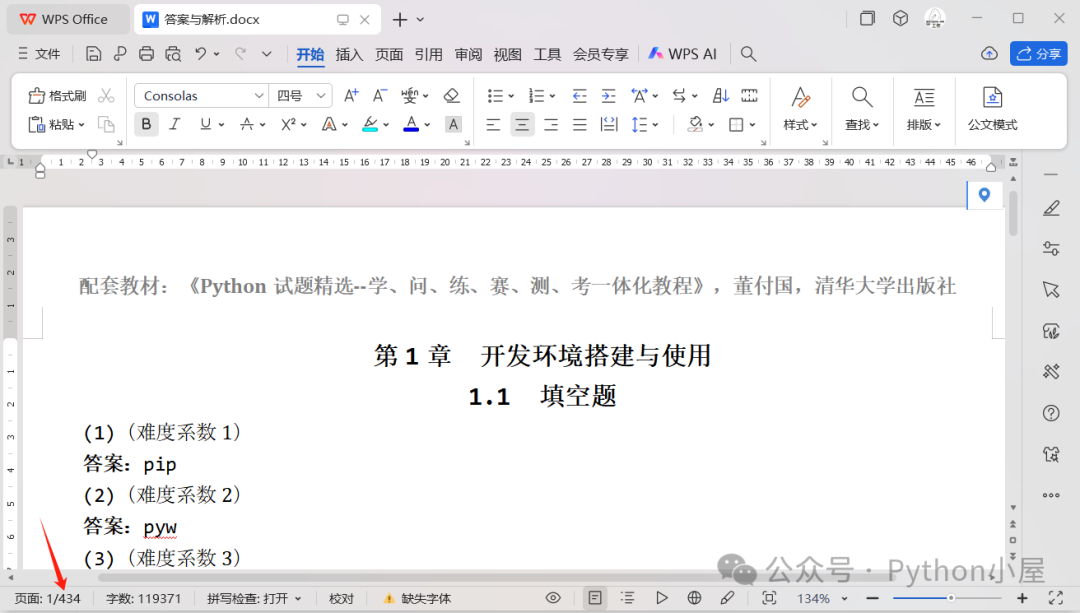Click the Cut scissors icon
This screenshot has width=1080, height=613.
(106, 96)
